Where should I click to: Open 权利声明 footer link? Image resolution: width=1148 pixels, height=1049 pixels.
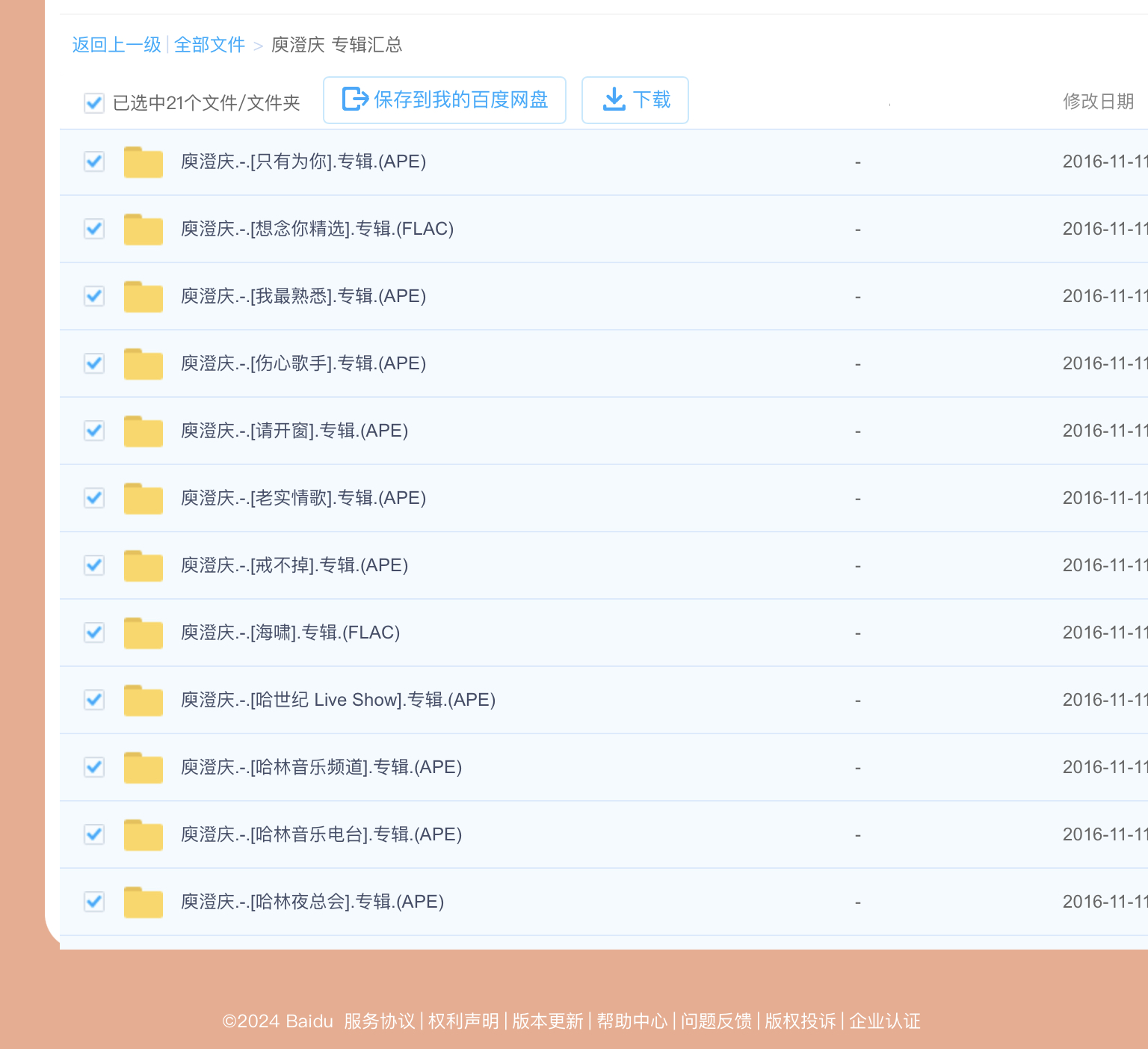[x=463, y=1021]
